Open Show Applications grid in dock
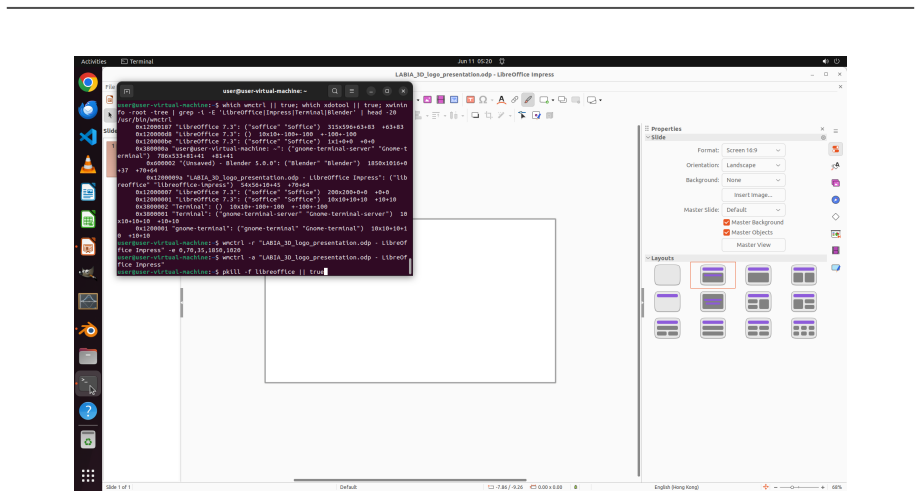Screen dimensions: 921x497 [x=88, y=475]
